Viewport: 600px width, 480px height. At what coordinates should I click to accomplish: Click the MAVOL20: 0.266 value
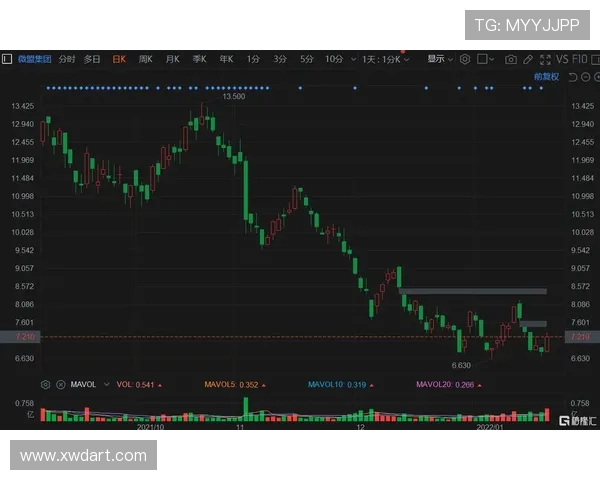pos(445,385)
